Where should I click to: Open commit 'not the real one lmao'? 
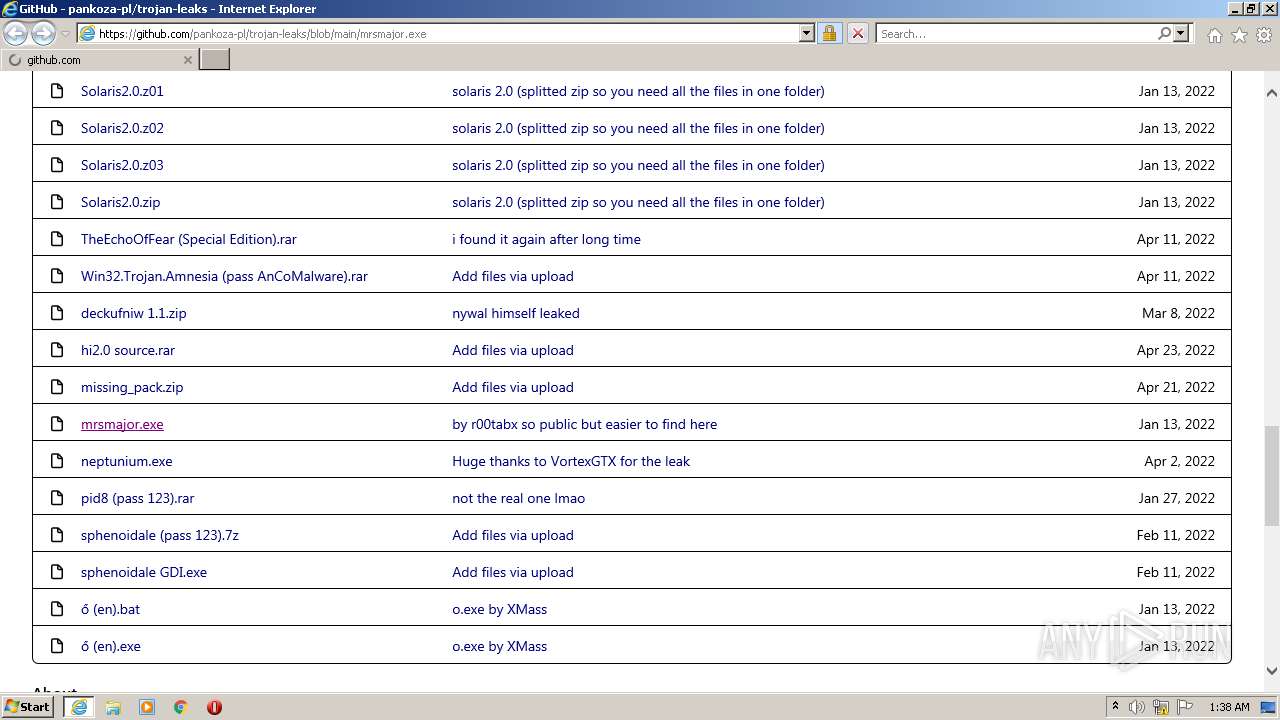point(518,498)
